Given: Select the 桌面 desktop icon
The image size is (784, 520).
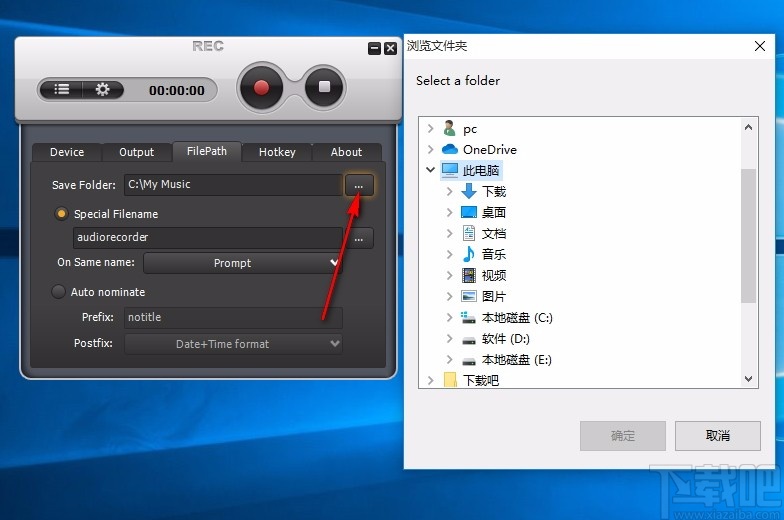Looking at the screenshot, I should click(468, 212).
